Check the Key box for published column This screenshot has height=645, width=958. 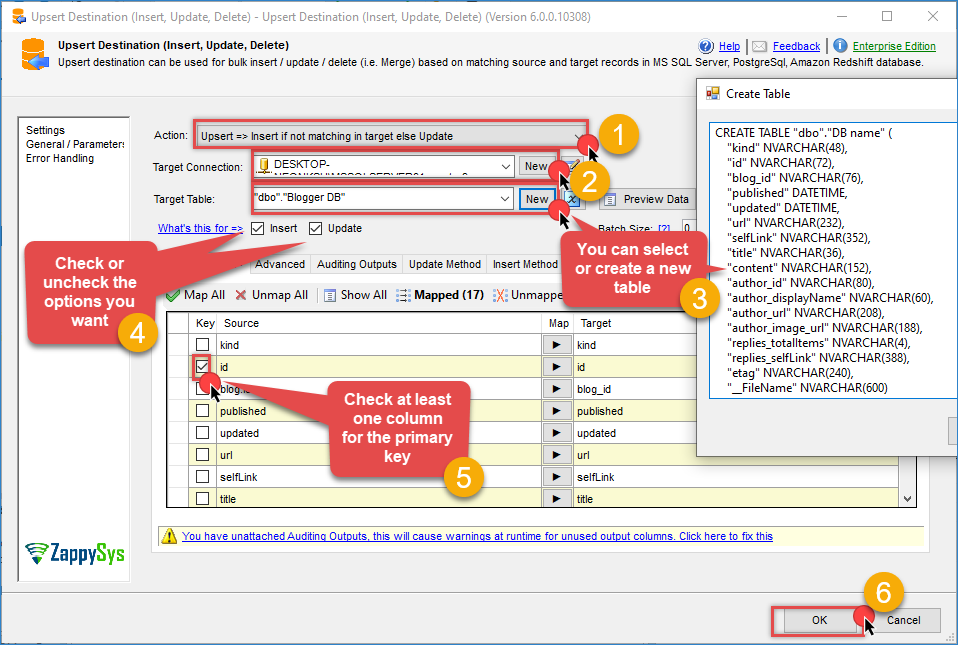pyautogui.click(x=203, y=411)
